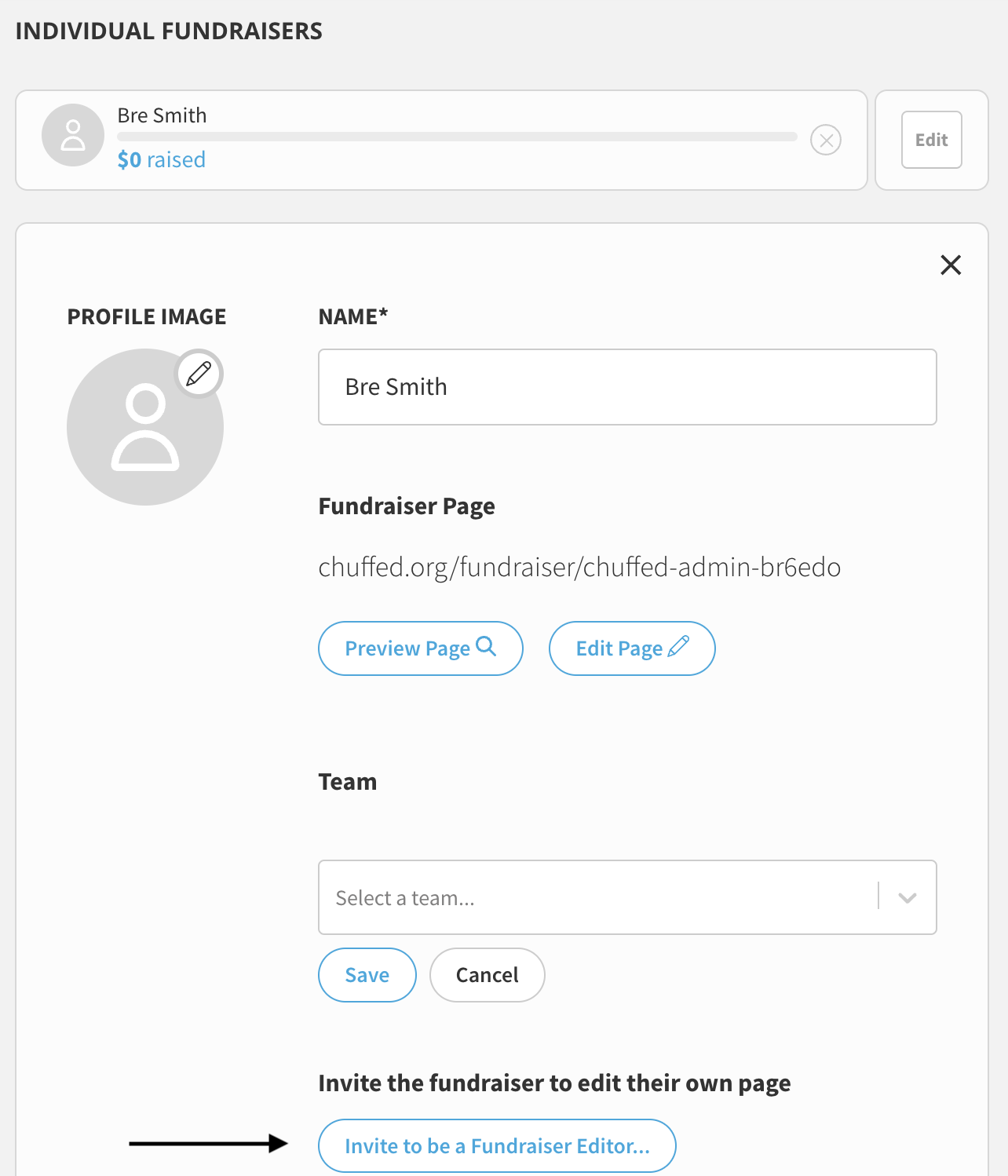Click the Edit Page button
This screenshot has height=1176, width=1008.
coord(632,648)
